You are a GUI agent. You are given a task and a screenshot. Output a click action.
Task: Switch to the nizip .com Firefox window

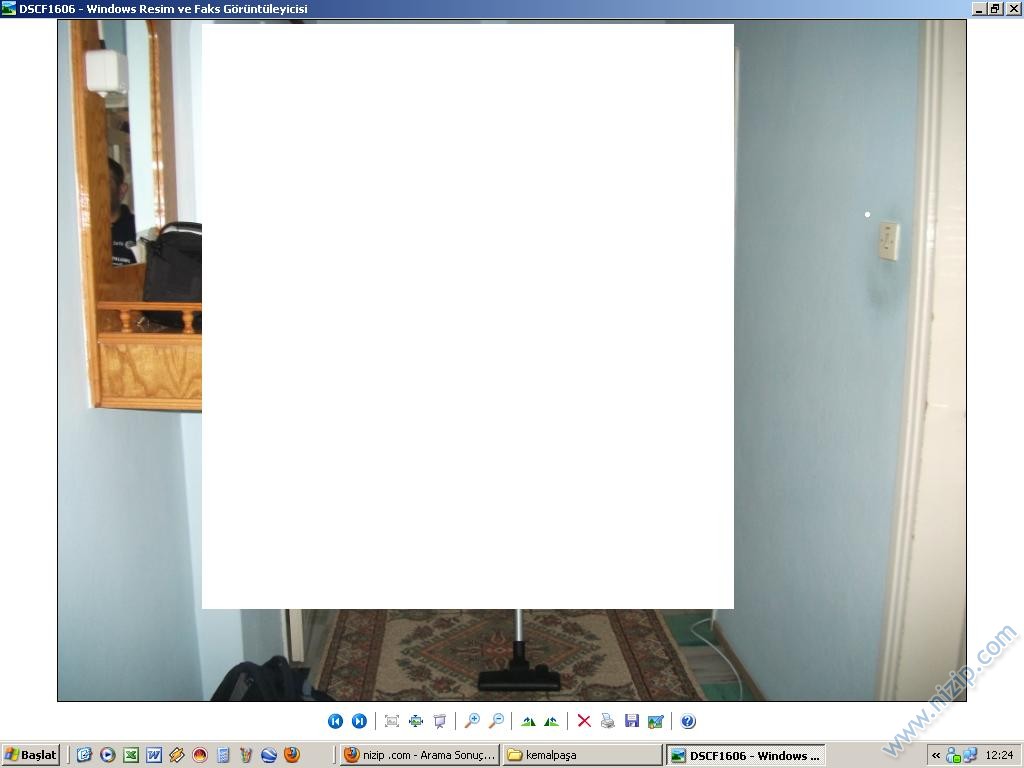(420, 755)
